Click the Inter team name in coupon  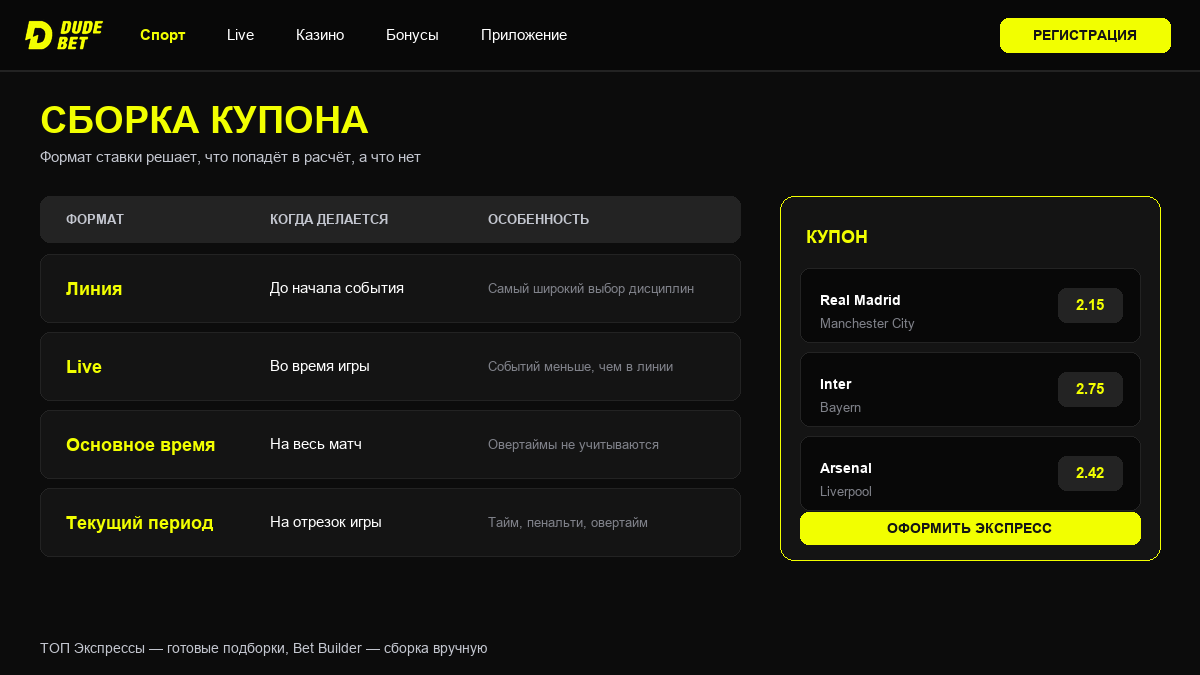(x=836, y=384)
